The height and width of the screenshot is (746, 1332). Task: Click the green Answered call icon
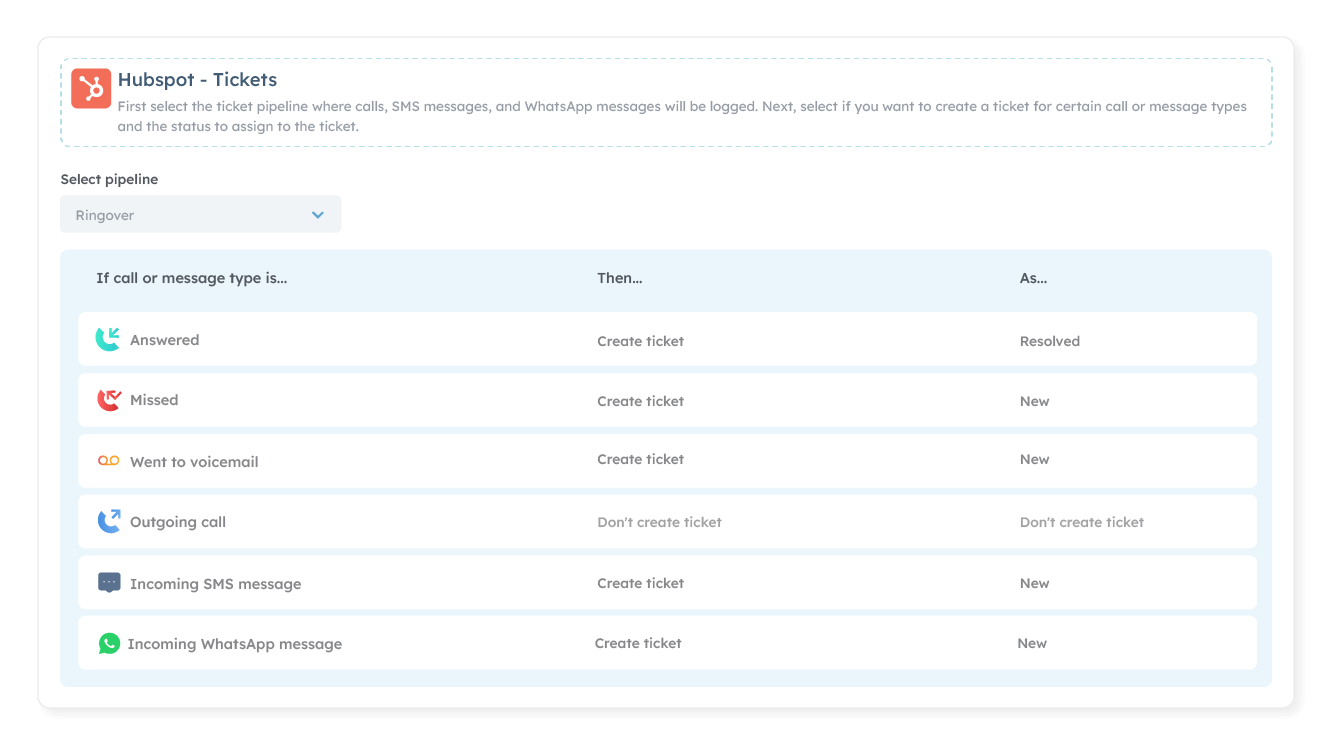tap(109, 339)
